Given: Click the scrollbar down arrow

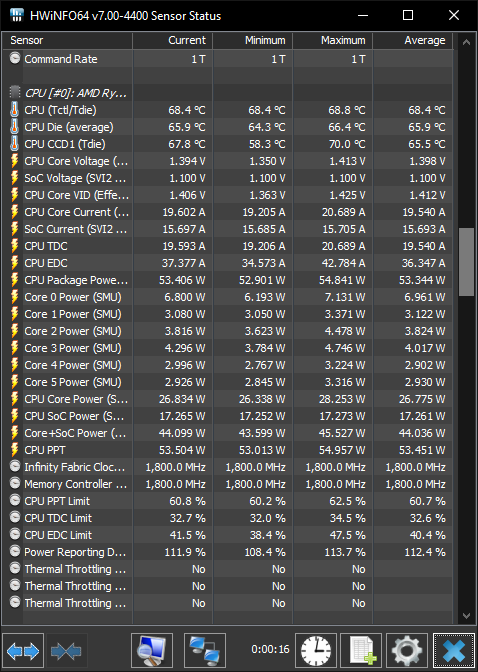Looking at the screenshot, I should (466, 616).
